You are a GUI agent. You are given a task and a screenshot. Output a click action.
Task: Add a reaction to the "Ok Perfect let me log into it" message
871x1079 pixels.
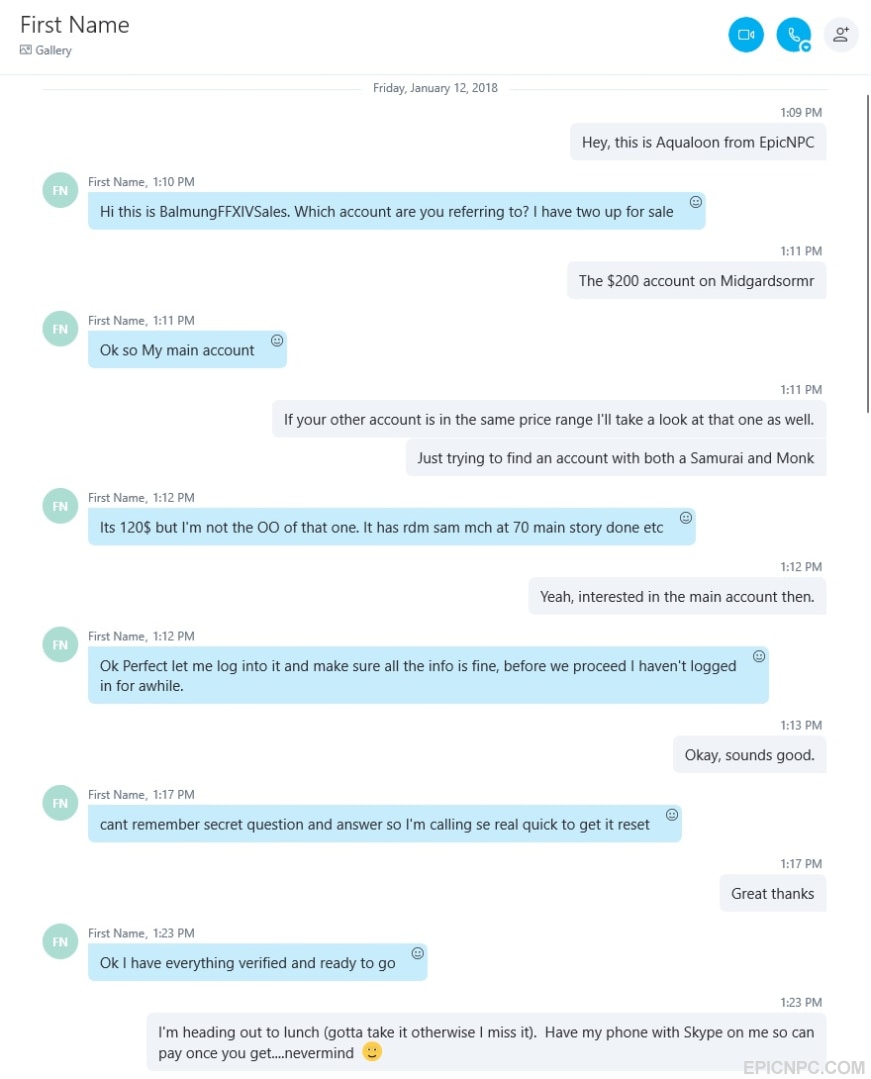(x=758, y=656)
